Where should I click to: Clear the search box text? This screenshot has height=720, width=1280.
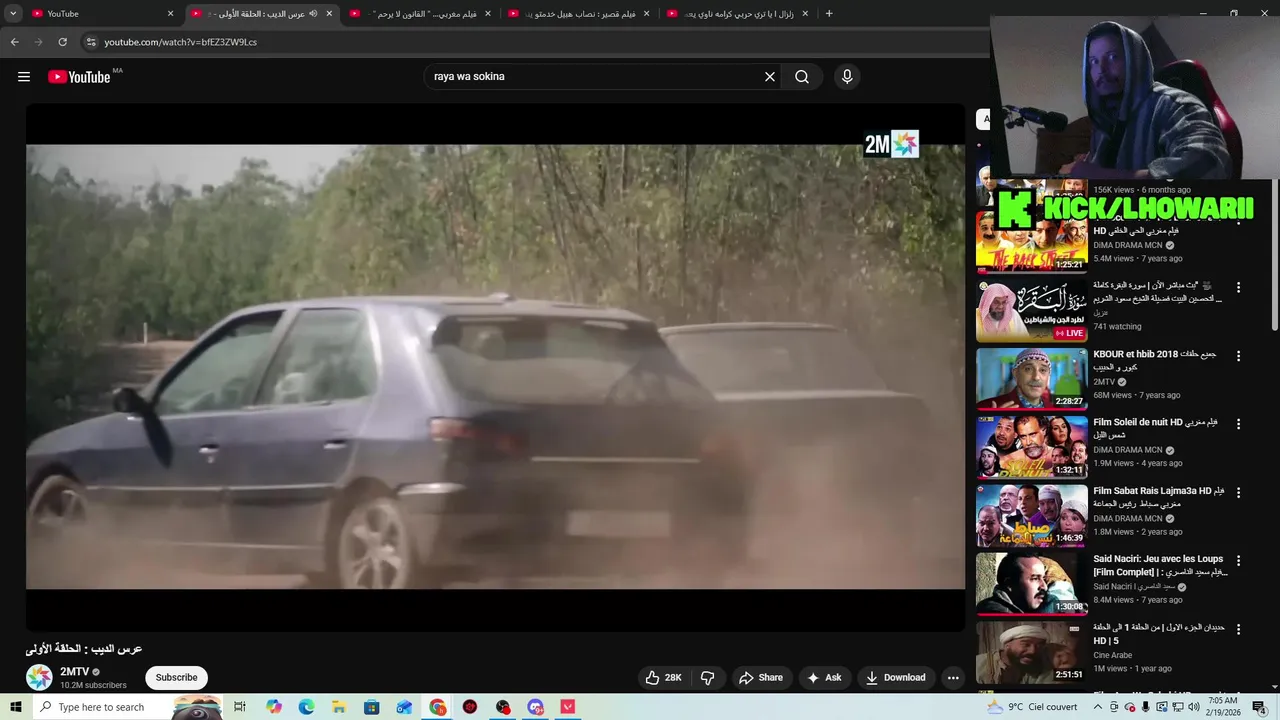[770, 77]
